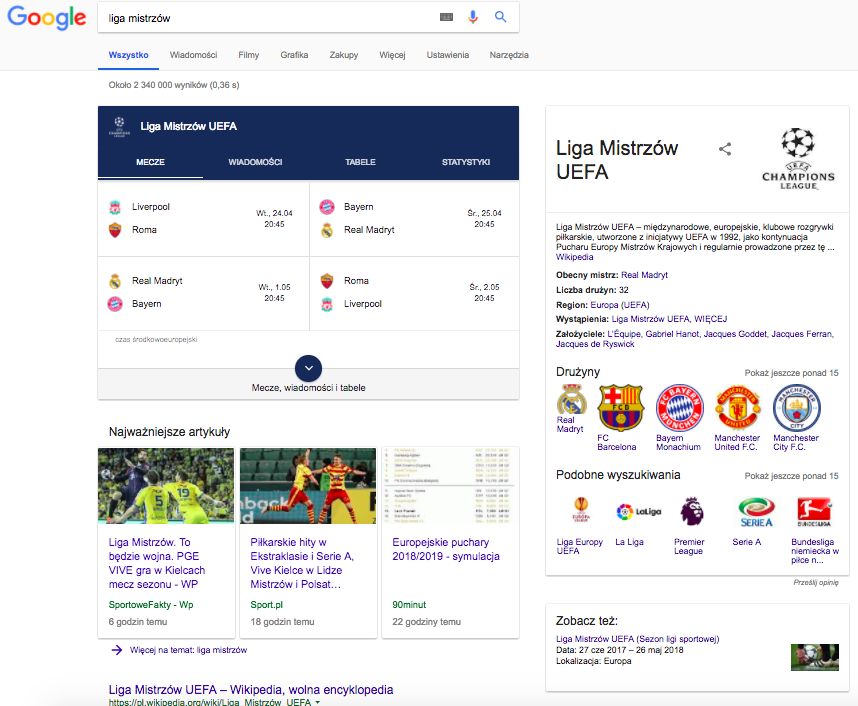Switch to the Zakupy search tab
The image size is (858, 706).
pyautogui.click(x=344, y=55)
